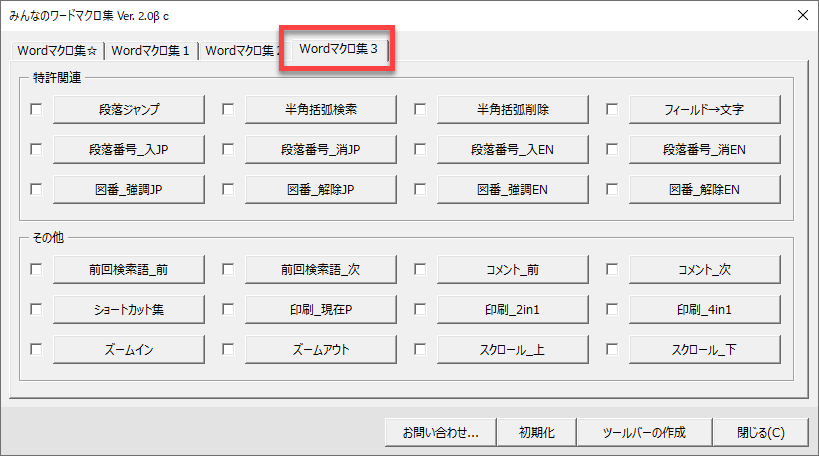Screen dimensions: 819x456
Task: Enable the checkbox beside 段落ジャンプ
Action: [37, 108]
